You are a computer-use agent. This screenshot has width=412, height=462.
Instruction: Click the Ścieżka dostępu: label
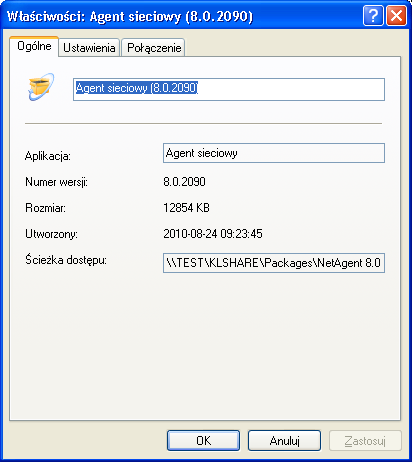click(66, 260)
